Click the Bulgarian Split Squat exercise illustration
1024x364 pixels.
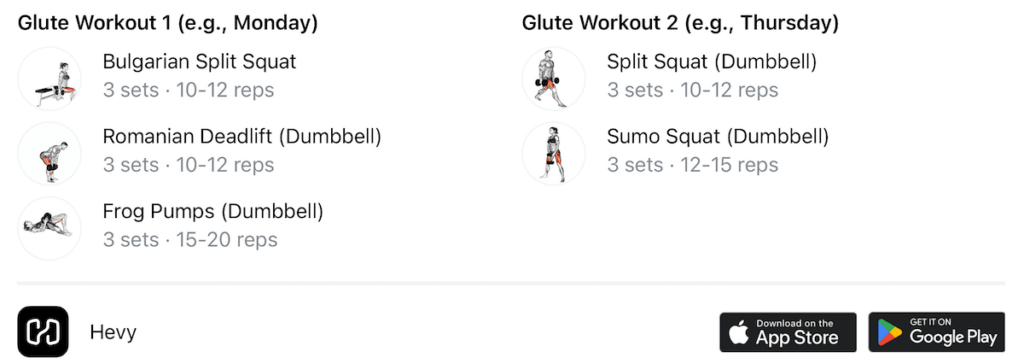[x=50, y=78]
